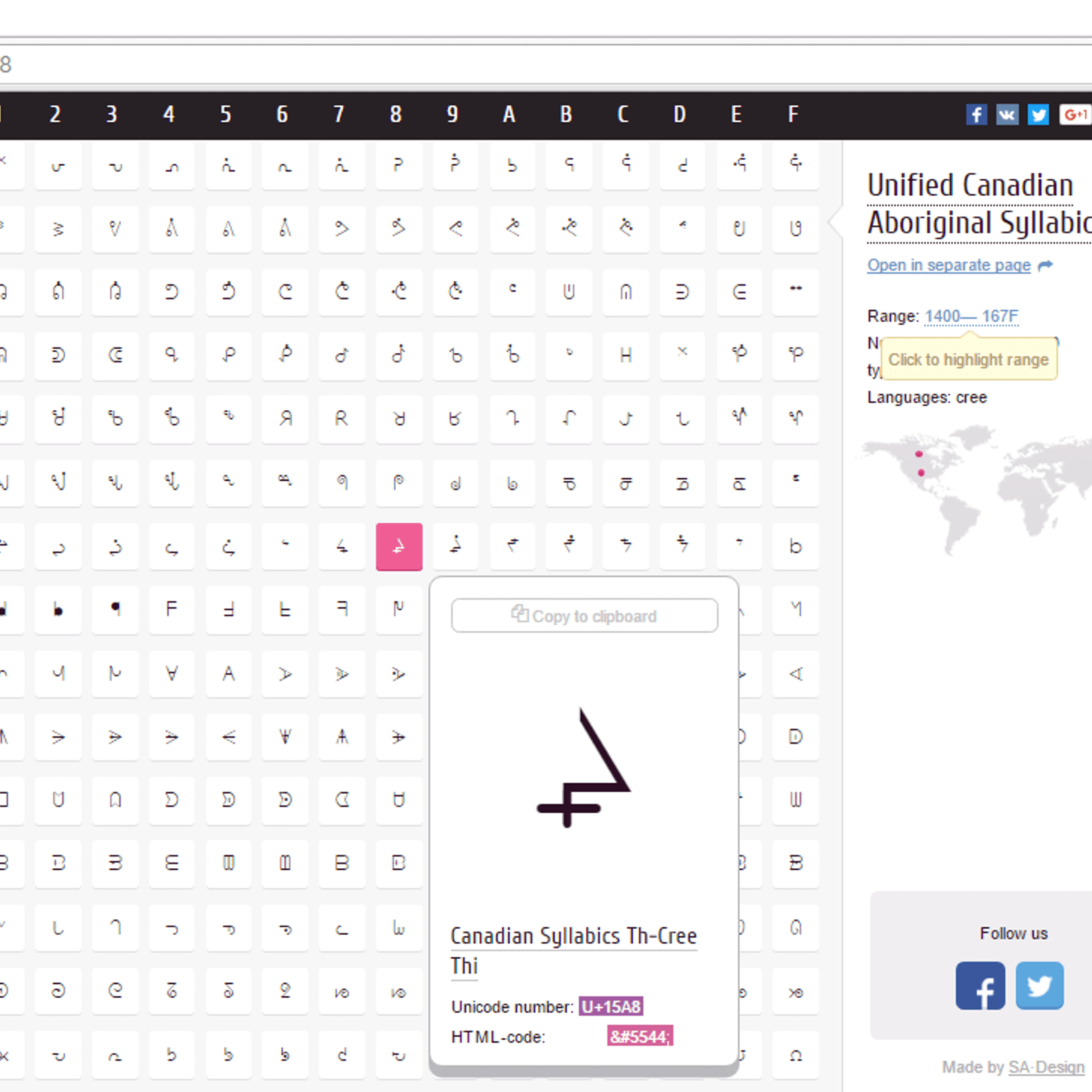Click the Languages: cree text
Image resolution: width=1092 pixels, height=1092 pixels.
tap(927, 397)
